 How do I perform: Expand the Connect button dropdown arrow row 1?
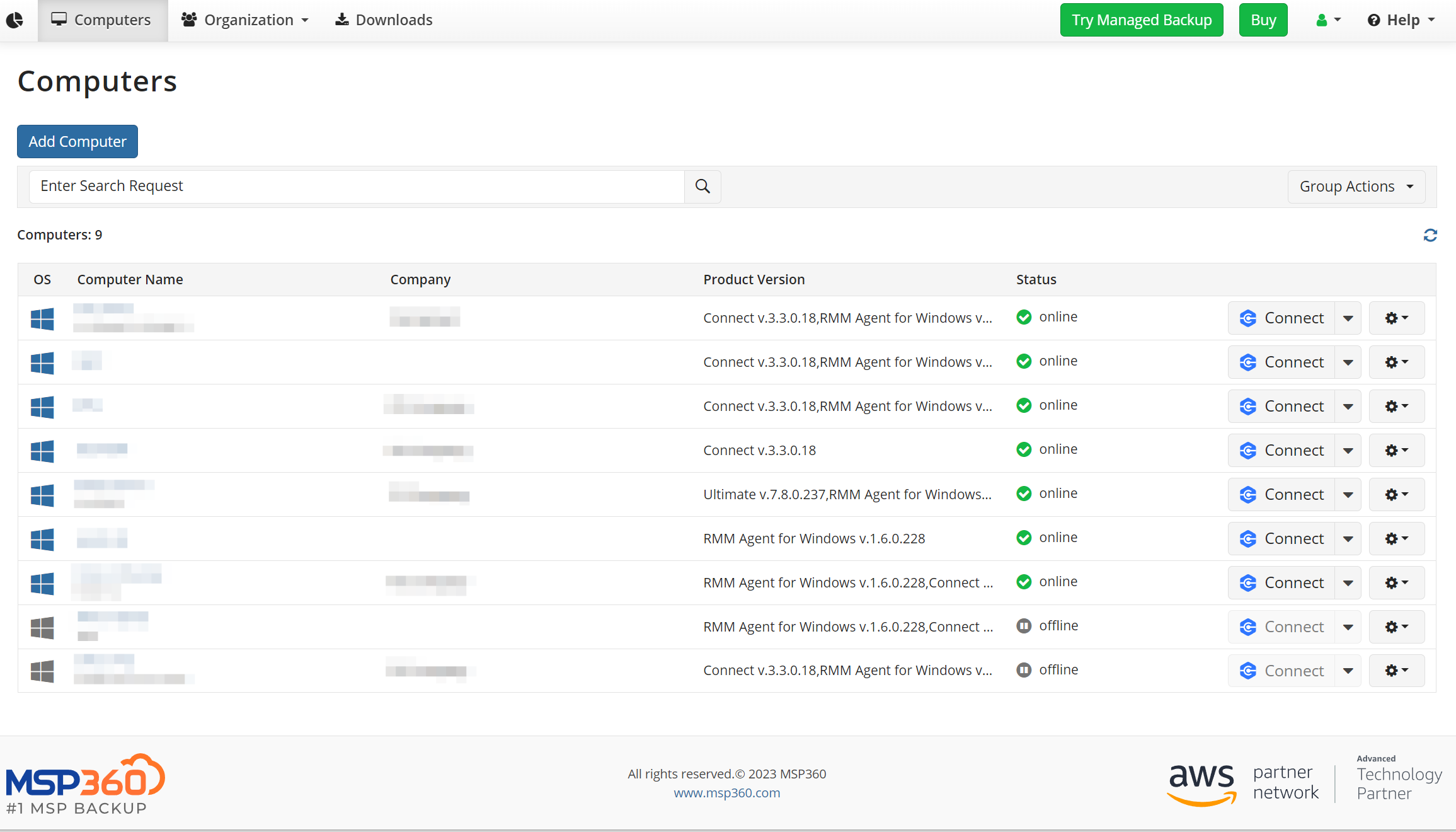tap(1348, 317)
